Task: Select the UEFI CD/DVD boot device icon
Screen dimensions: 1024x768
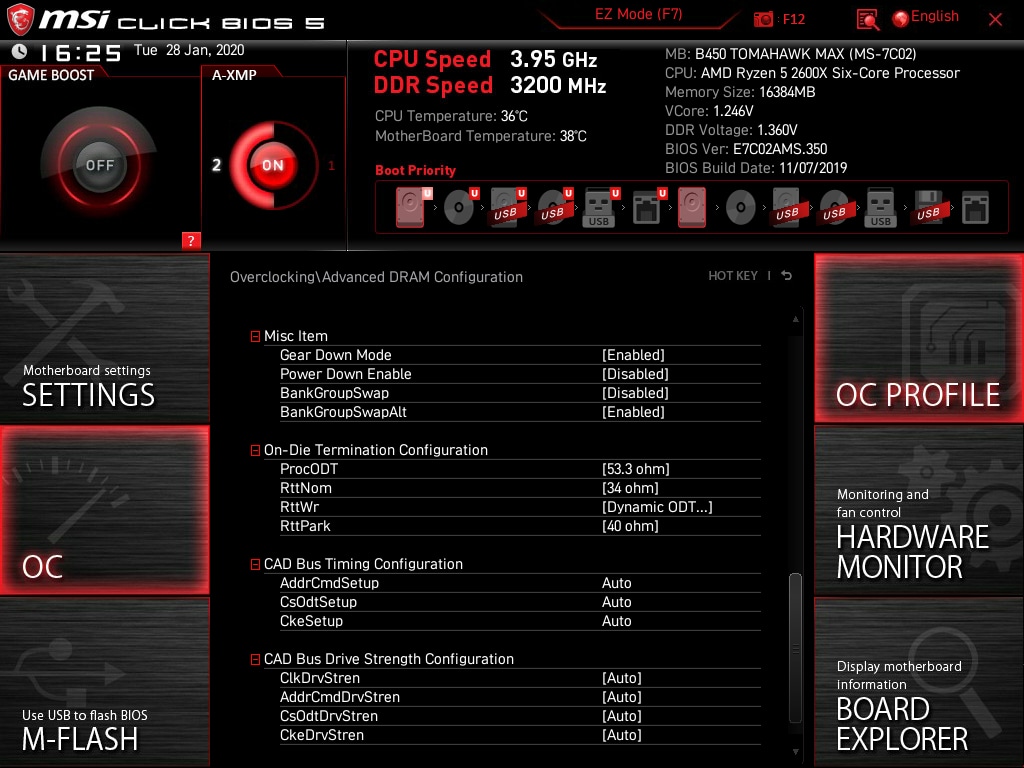Action: 460,208
